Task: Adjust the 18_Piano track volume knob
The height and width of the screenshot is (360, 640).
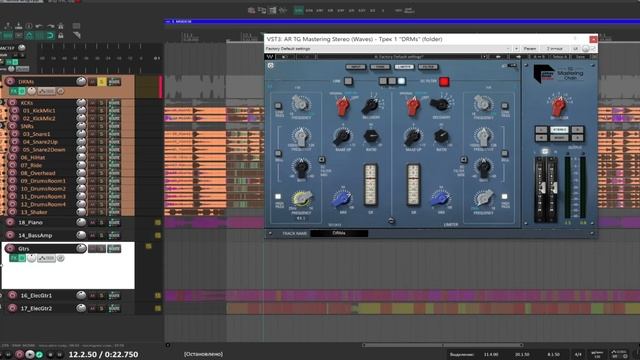Action: (x=81, y=222)
